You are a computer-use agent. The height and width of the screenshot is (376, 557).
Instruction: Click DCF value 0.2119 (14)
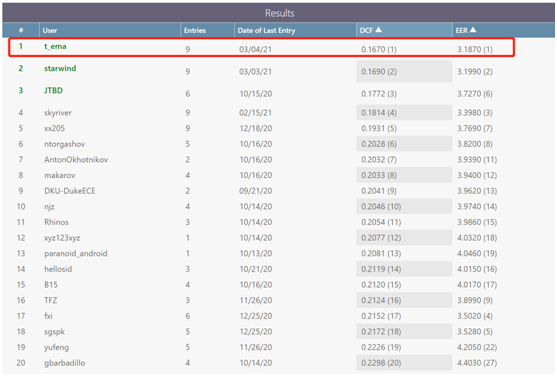coord(381,269)
